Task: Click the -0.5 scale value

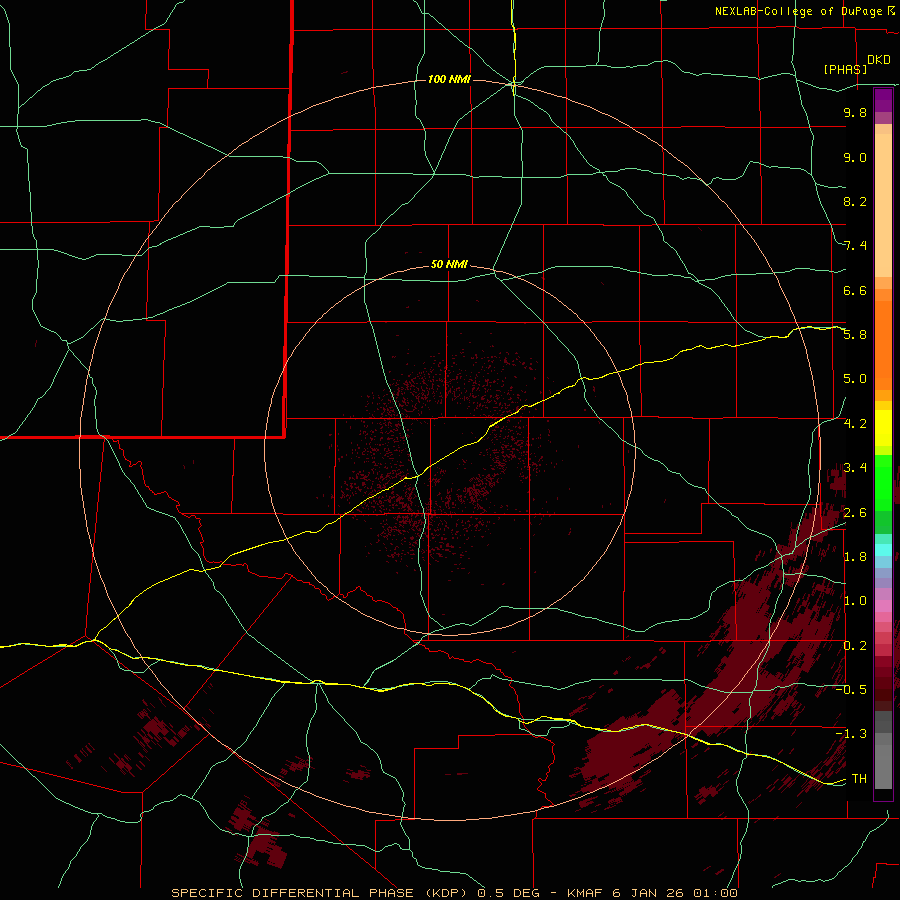Action: pyautogui.click(x=851, y=690)
